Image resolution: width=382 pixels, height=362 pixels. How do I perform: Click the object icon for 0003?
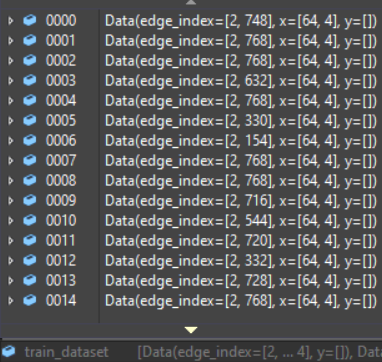coord(30,81)
